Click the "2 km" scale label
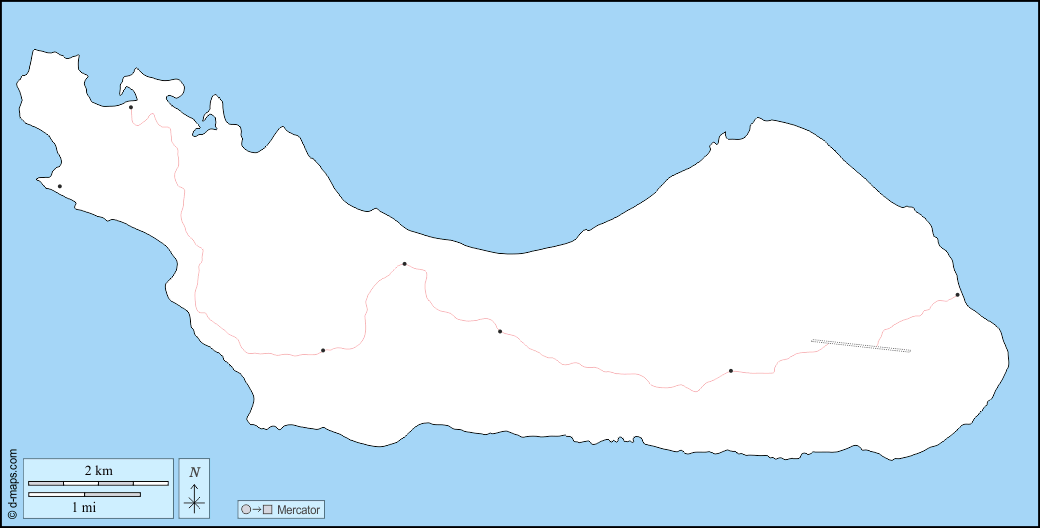 point(98,471)
